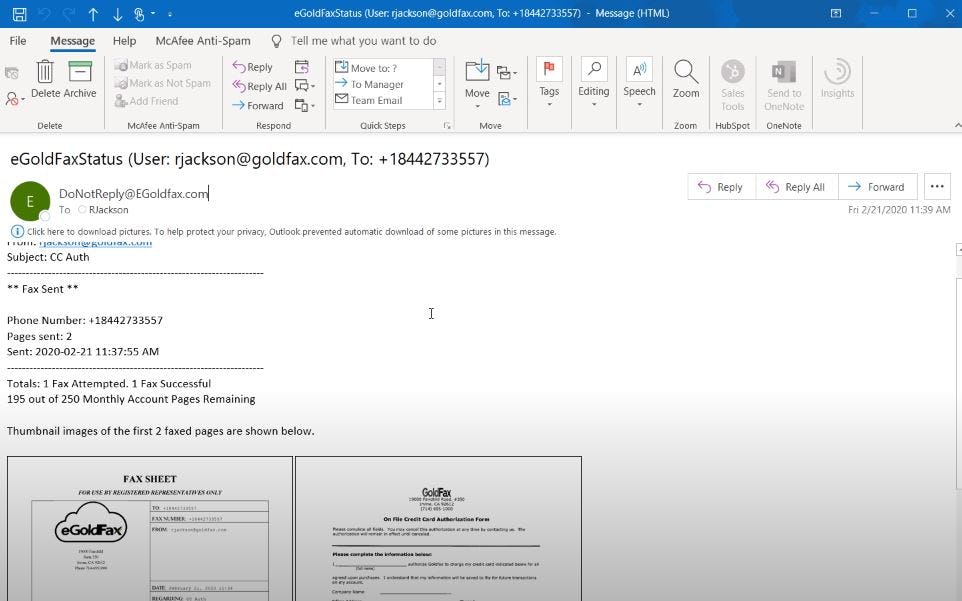Open the Fax Sheet cover page thumbnail
This screenshot has width=962, height=601.
pyautogui.click(x=150, y=529)
